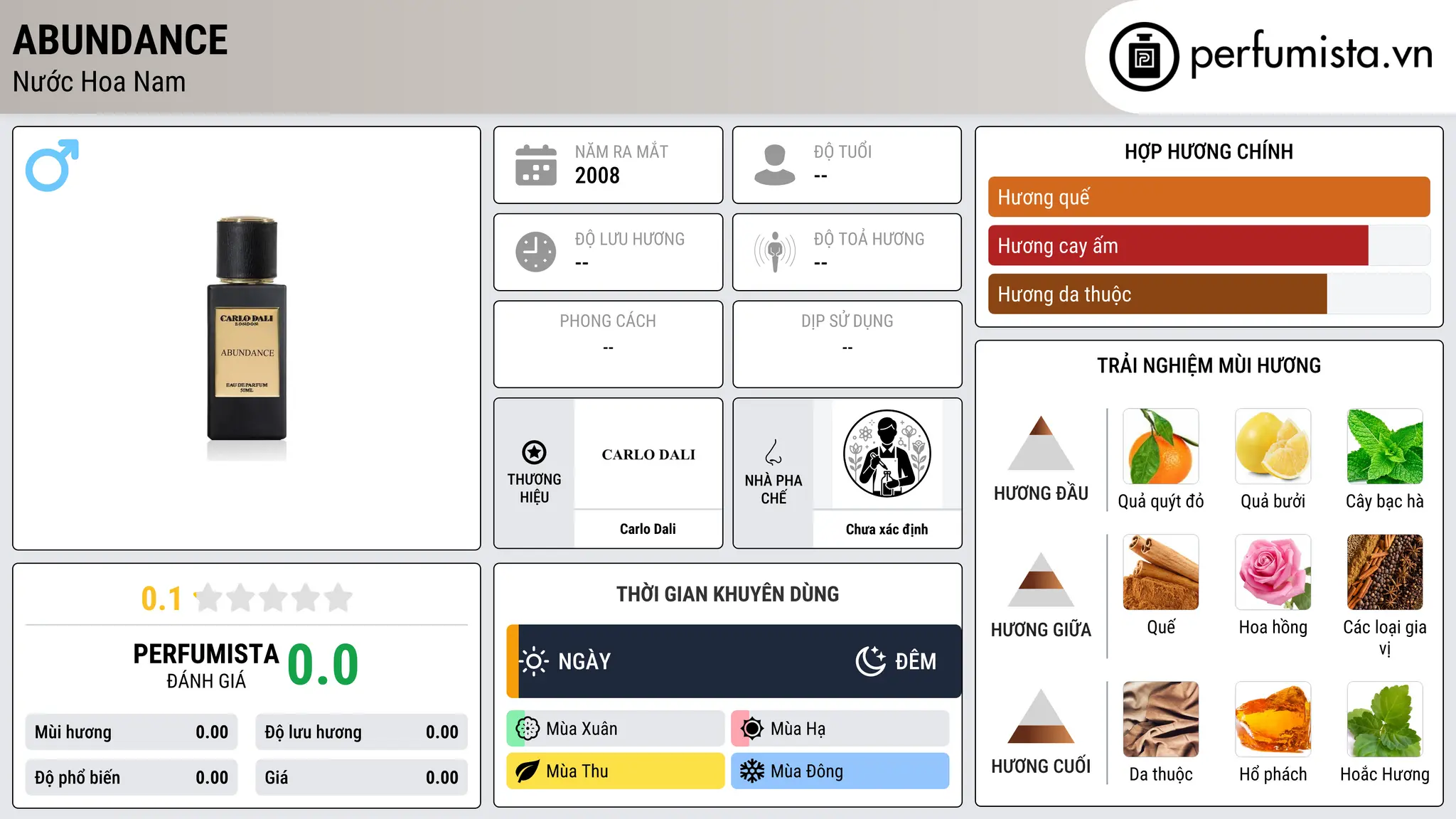1456x819 pixels.
Task: Click the Thời gian khuyên dùng heading
Action: coord(727,594)
